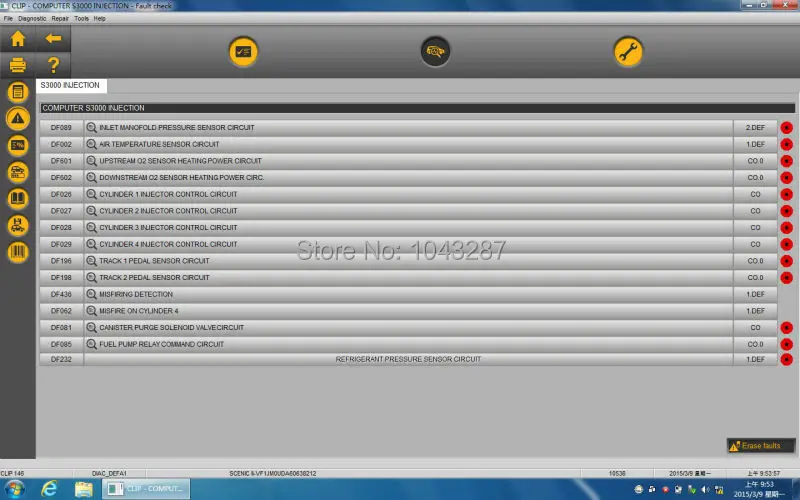The image size is (800, 500).
Task: Click the Erase faults button
Action: pos(761,446)
